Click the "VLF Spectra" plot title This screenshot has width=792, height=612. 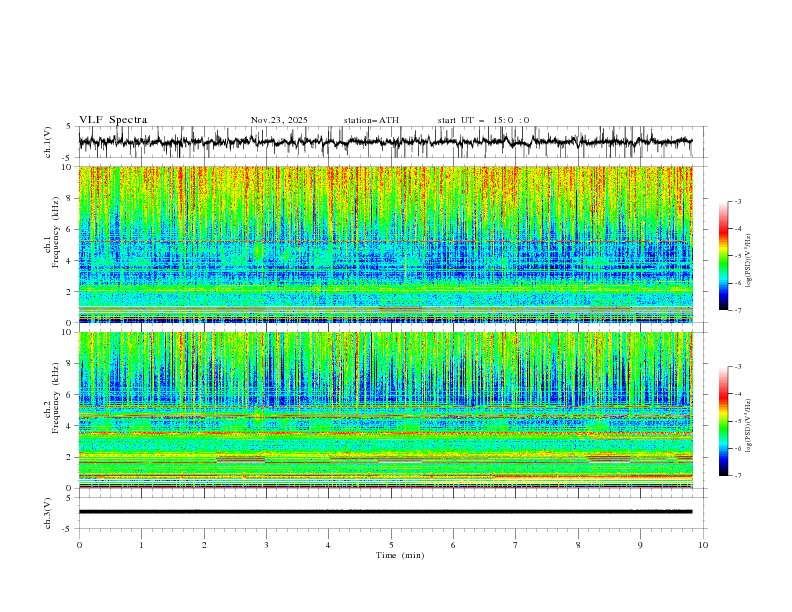tap(113, 120)
